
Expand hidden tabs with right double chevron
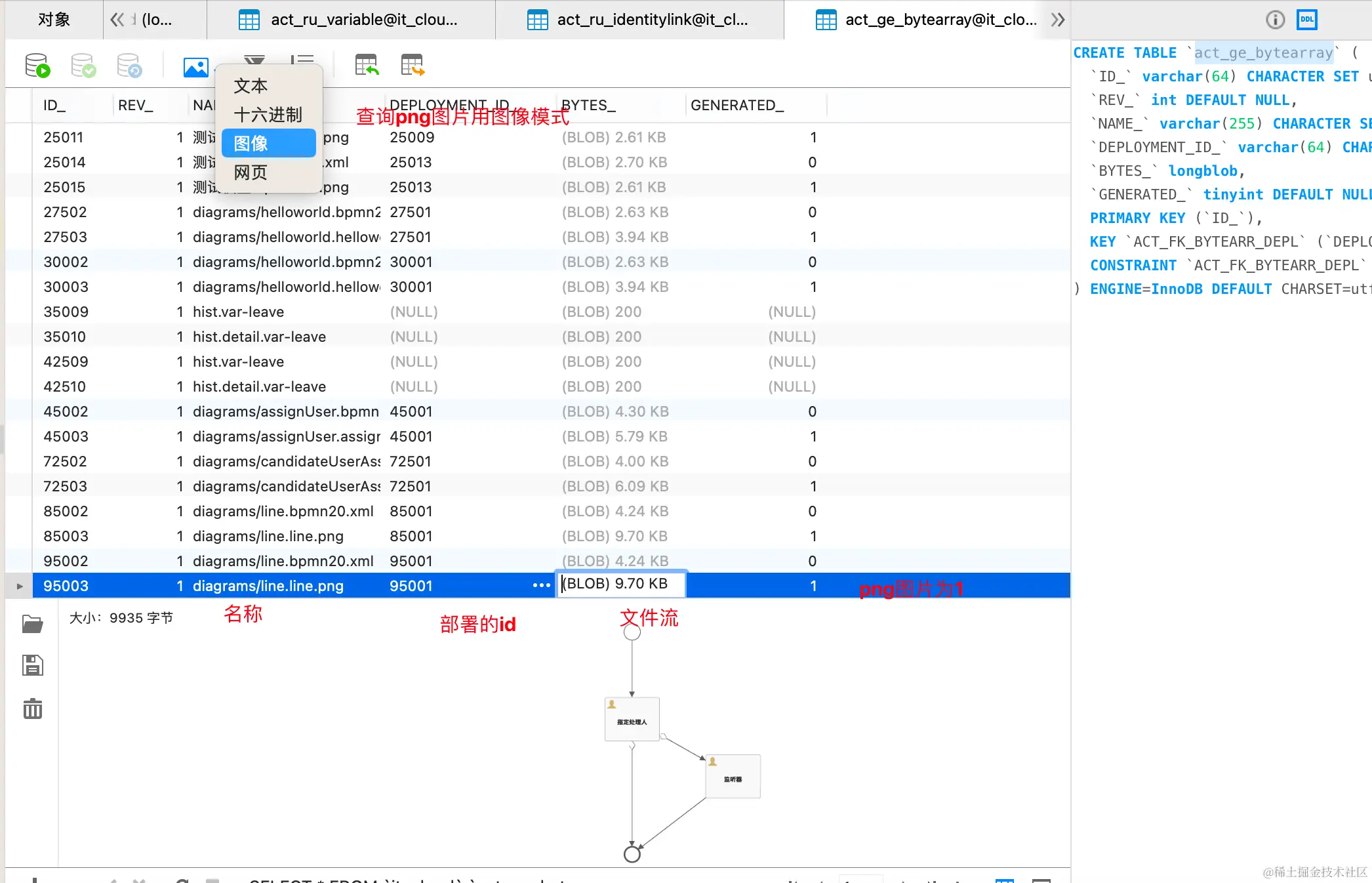coord(1057,20)
